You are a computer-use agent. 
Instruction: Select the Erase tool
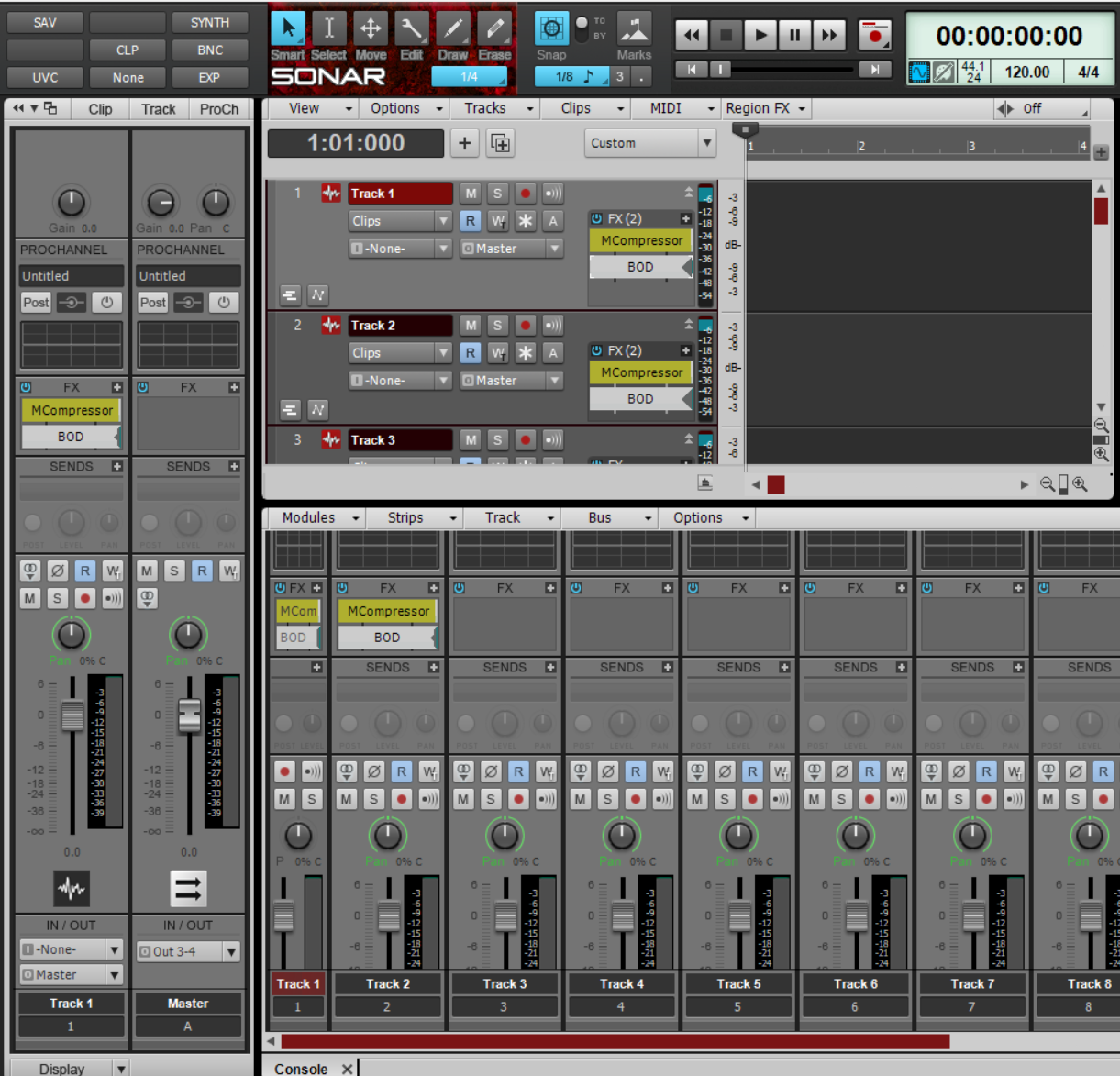(x=494, y=30)
